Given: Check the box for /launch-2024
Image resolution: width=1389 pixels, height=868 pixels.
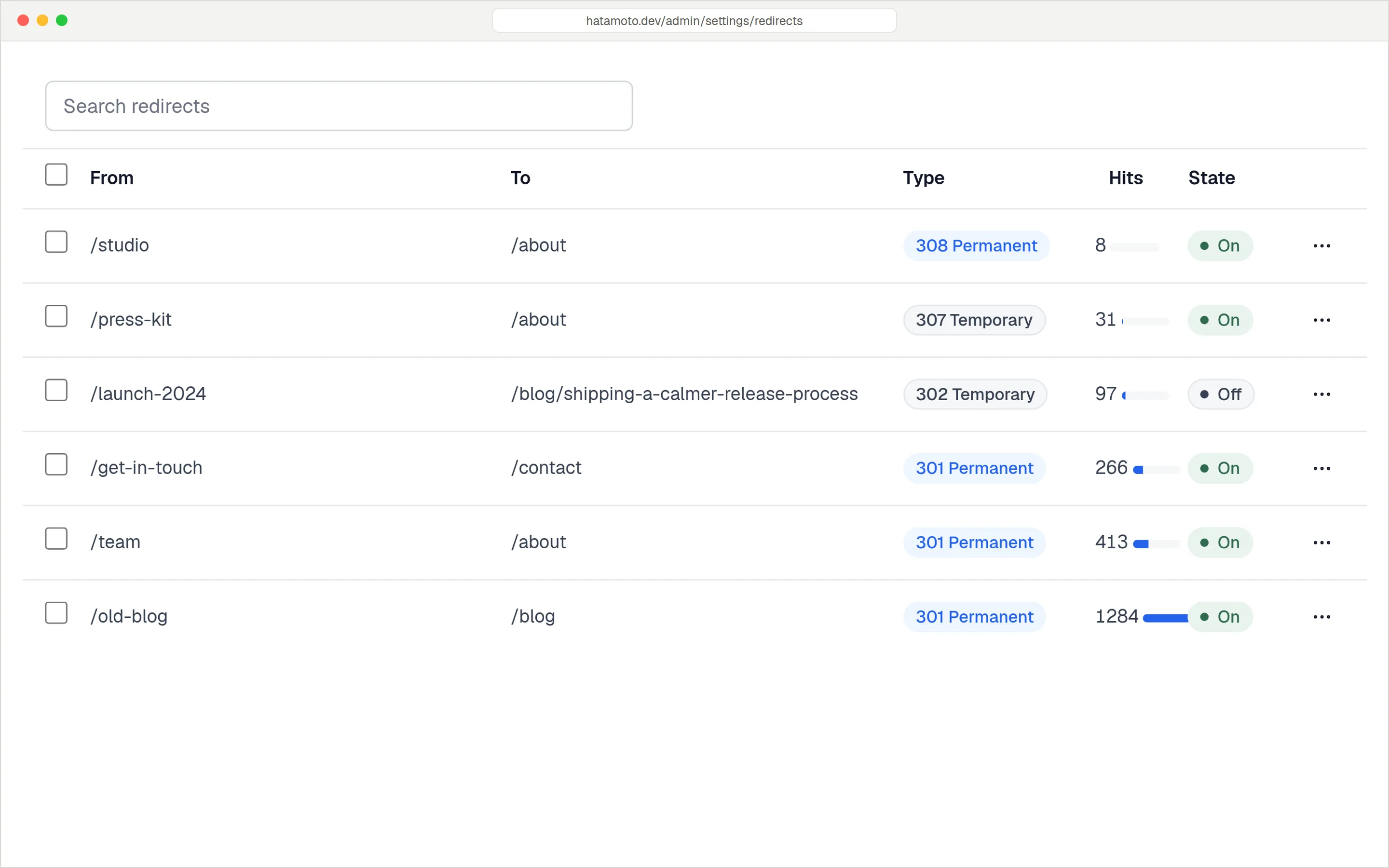Looking at the screenshot, I should coord(56,391).
